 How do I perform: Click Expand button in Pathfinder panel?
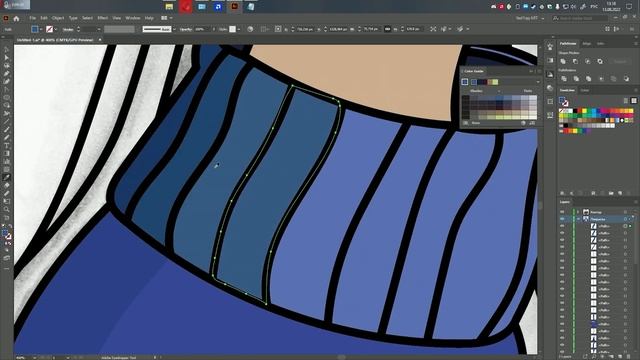pos(620,61)
